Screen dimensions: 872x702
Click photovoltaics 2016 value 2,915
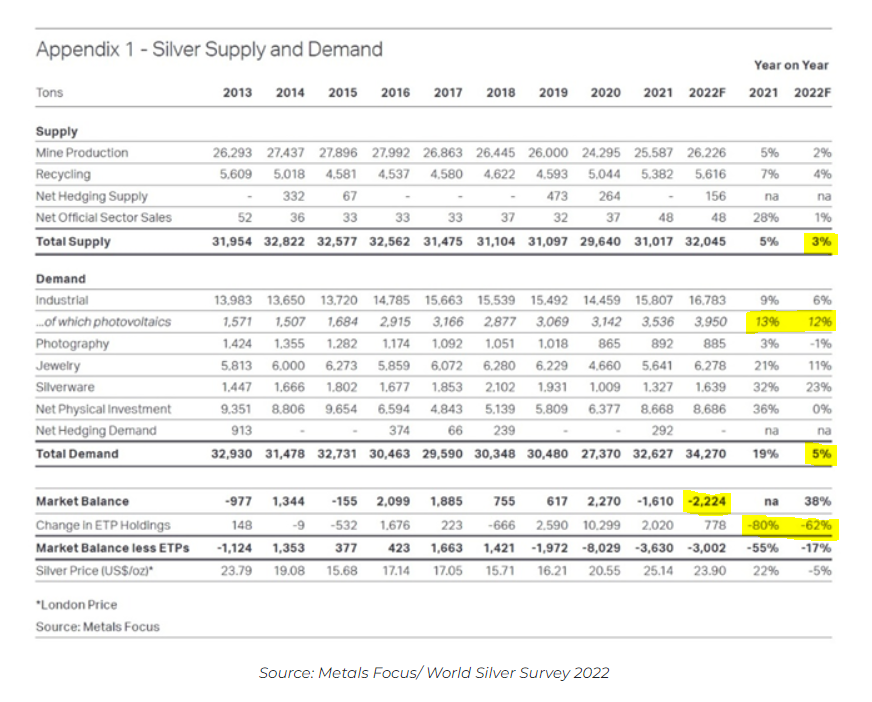click(395, 322)
